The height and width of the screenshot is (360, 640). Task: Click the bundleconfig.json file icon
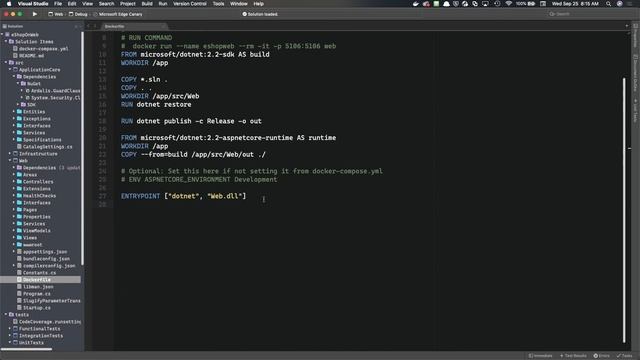pyautogui.click(x=19, y=258)
